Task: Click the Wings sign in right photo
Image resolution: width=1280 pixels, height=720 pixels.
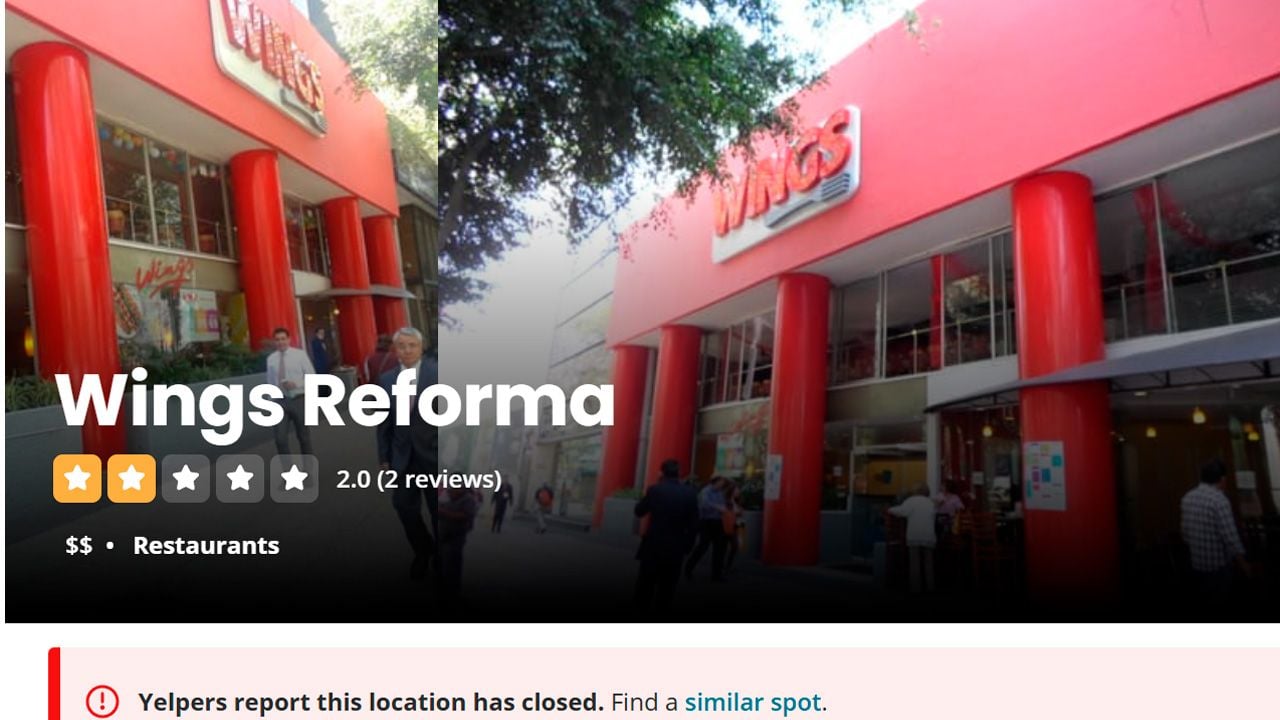Action: coord(786,182)
